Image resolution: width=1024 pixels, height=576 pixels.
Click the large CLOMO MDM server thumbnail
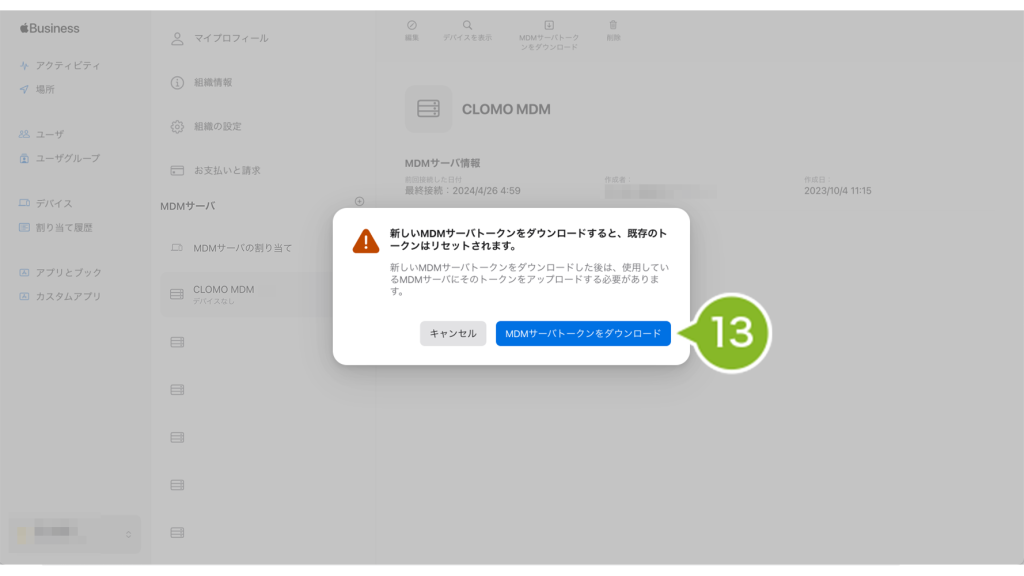tap(428, 109)
